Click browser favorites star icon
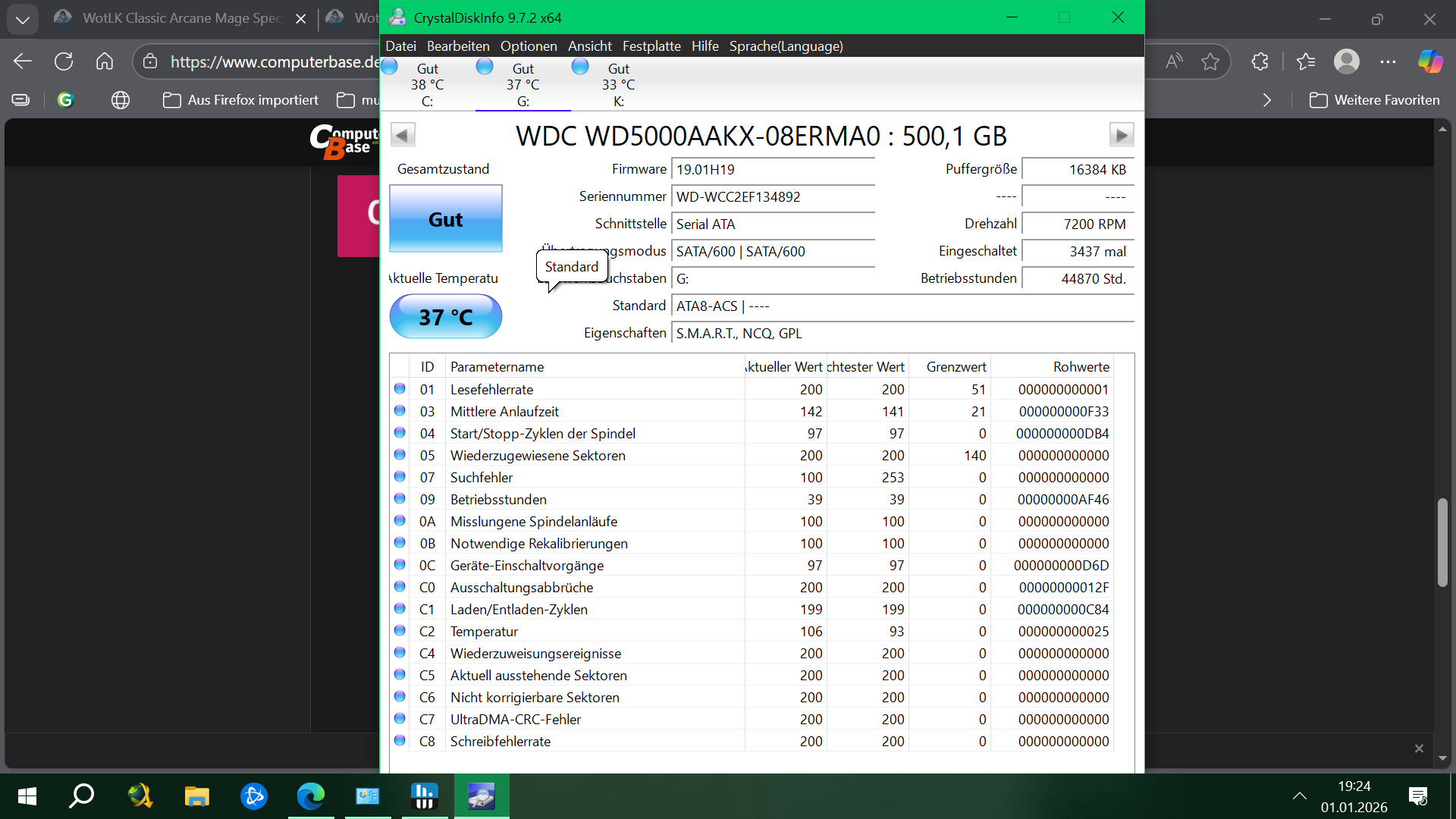Viewport: 1456px width, 819px height. [1210, 61]
